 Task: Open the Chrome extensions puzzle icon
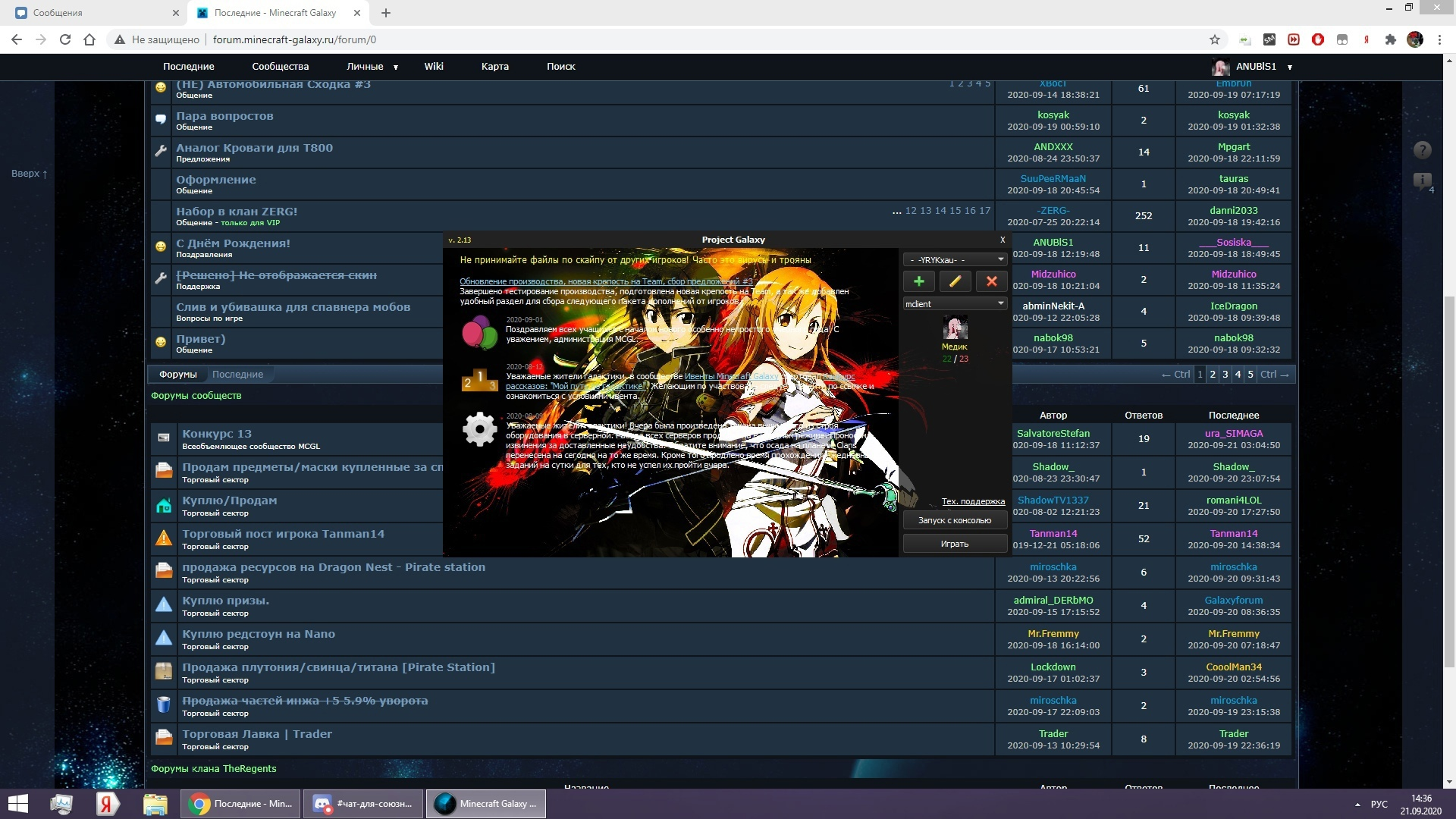pos(1391,39)
